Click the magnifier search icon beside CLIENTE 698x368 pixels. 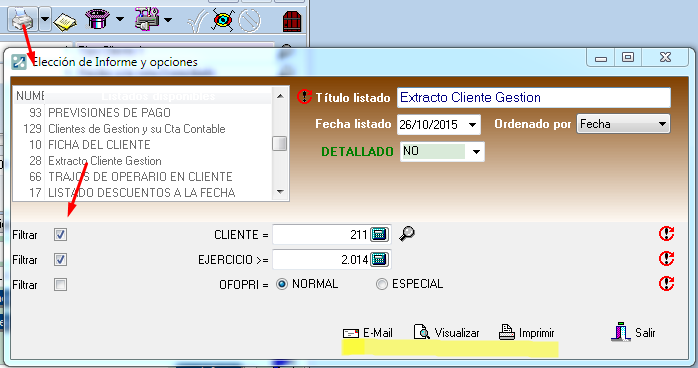click(x=407, y=234)
